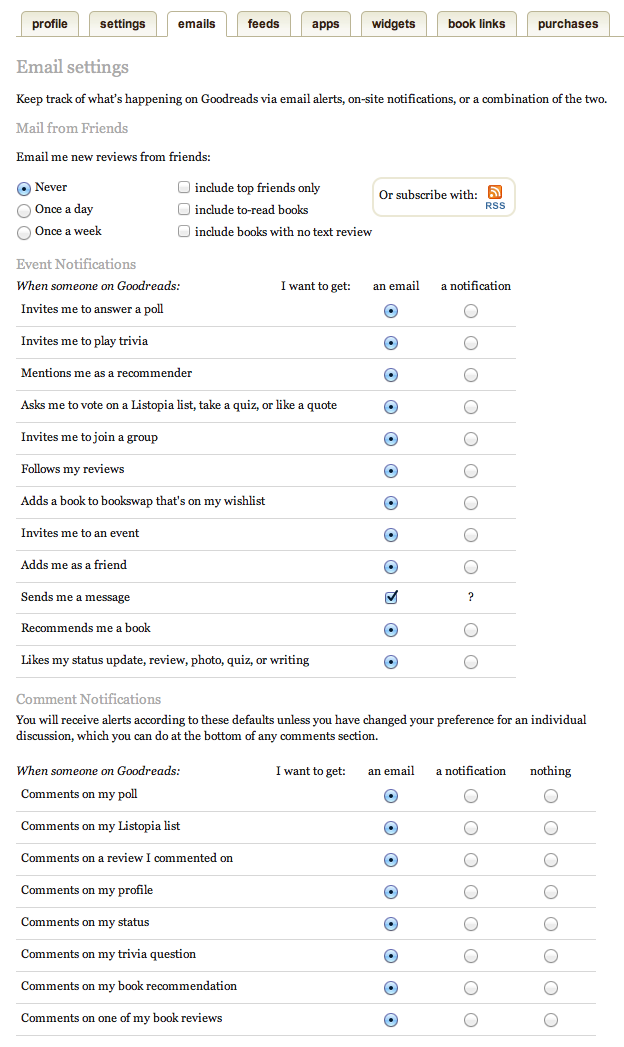Switch to the profile tab
Viewport: 624px width, 1047px height.
coord(49,23)
